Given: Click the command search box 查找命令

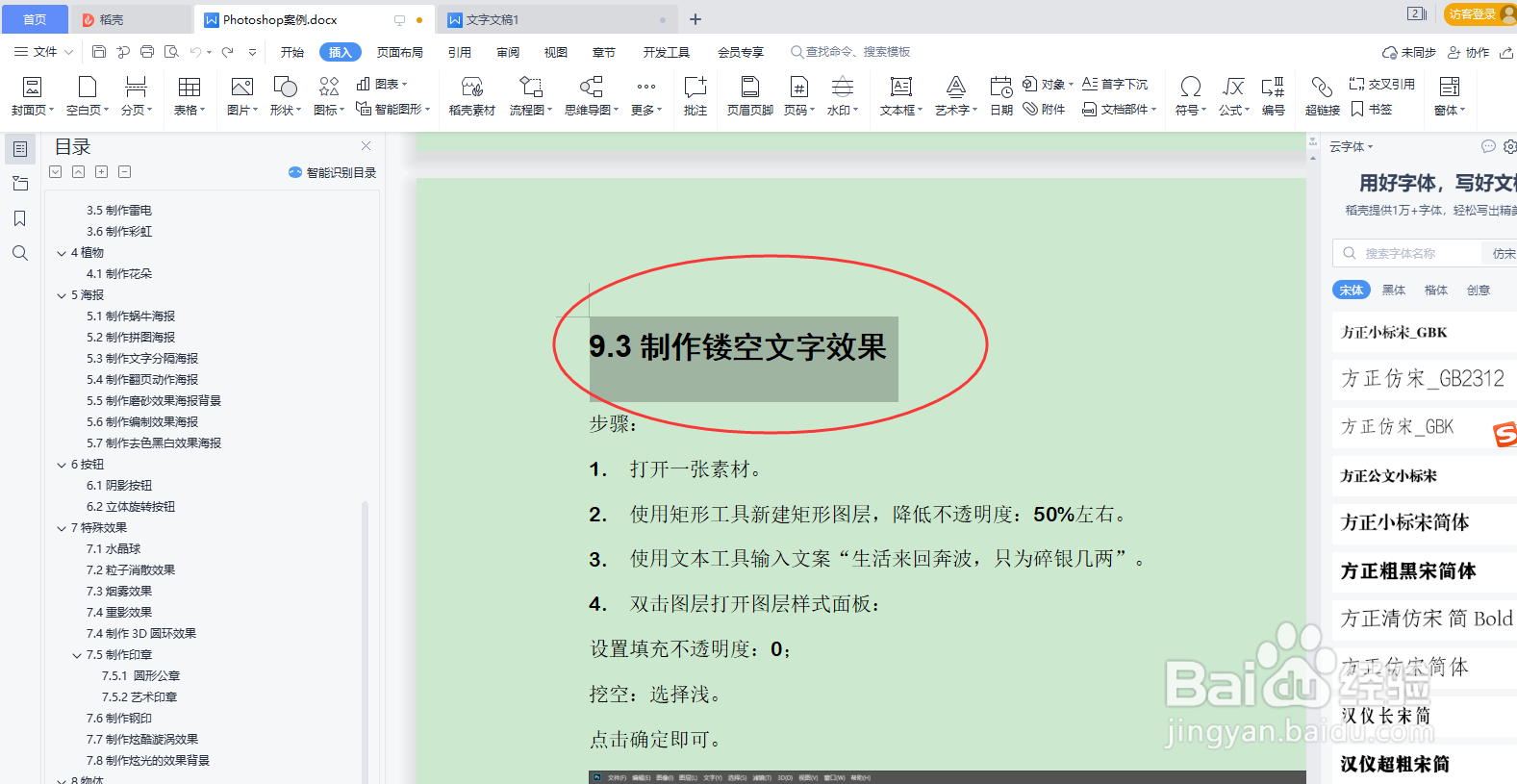Looking at the screenshot, I should point(849,52).
